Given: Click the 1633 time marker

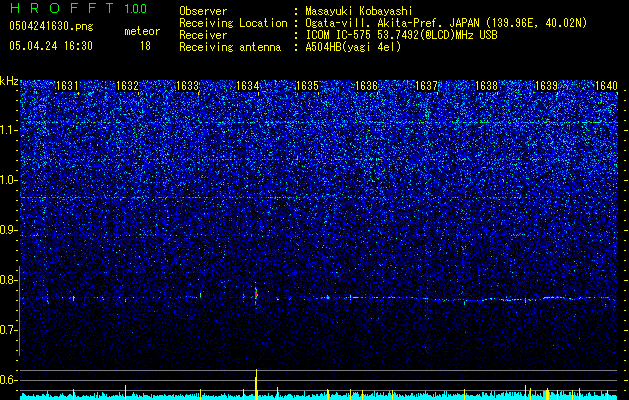Looking at the screenshot, I should tap(187, 86).
